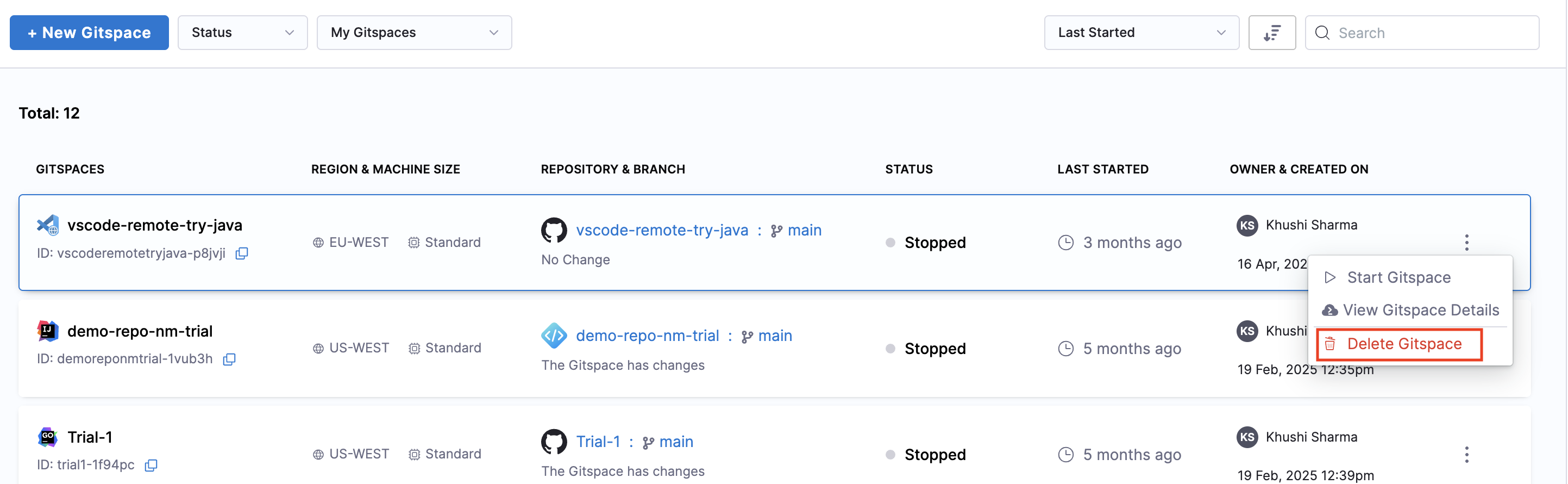Select the demo-repo-nm-trial gitspace row name

click(140, 331)
